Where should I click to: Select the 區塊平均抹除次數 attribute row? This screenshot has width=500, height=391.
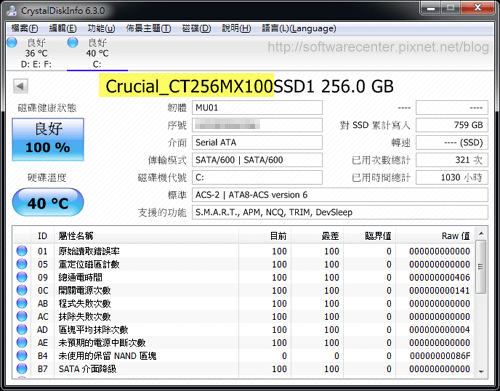(x=243, y=329)
